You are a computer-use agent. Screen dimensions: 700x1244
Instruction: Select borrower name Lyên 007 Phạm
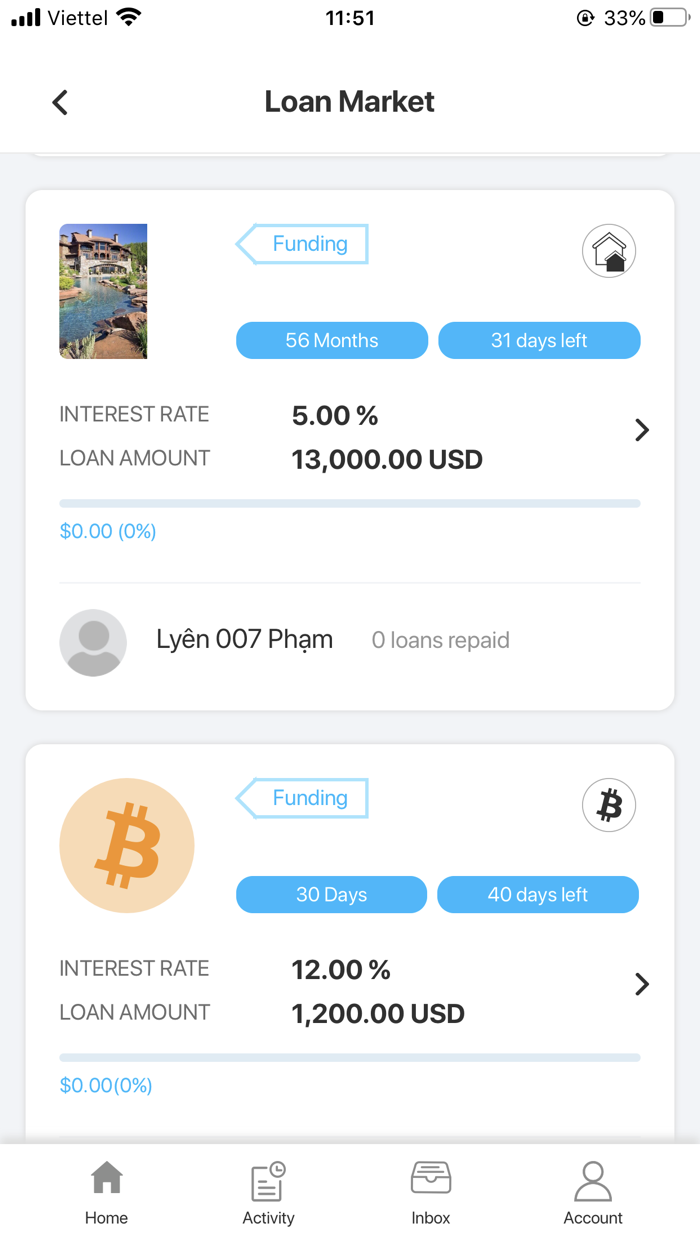[244, 639]
